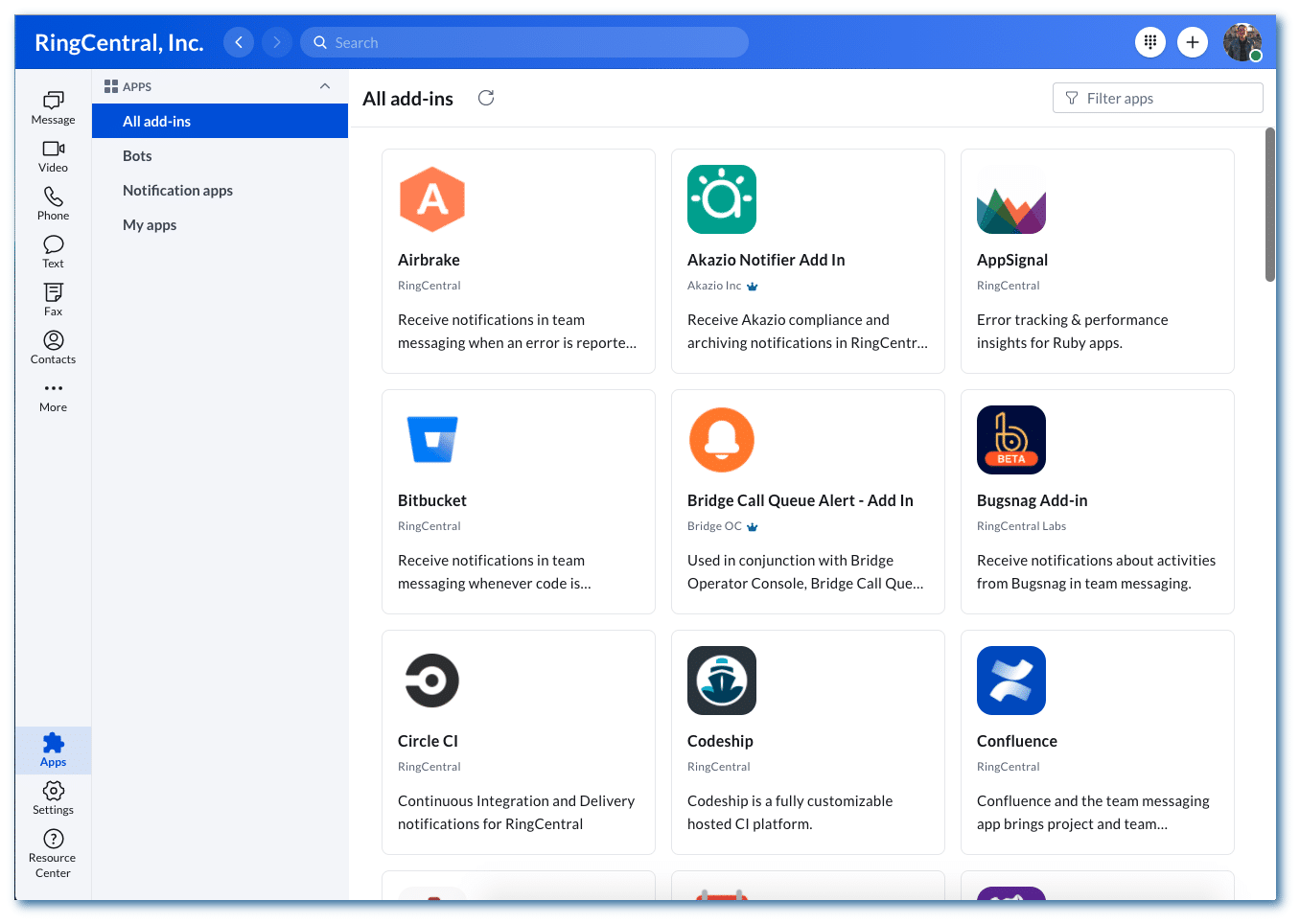Viewport: 1300px width, 924px height.
Task: Collapse the APPS section chevron
Action: click(325, 86)
